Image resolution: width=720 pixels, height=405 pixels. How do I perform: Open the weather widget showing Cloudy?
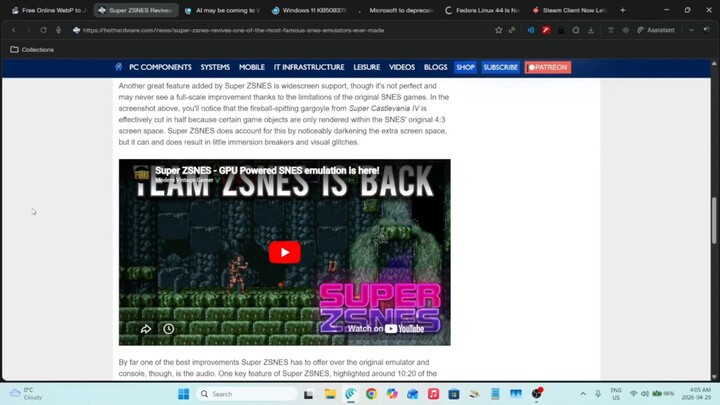click(27, 394)
